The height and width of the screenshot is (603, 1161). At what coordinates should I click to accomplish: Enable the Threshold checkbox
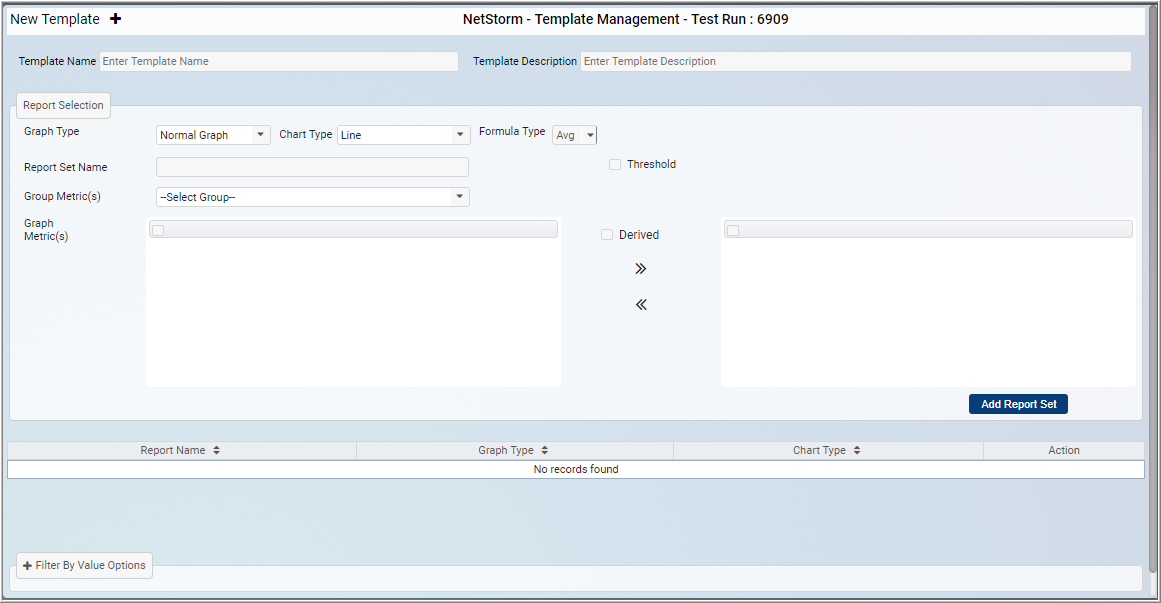615,164
